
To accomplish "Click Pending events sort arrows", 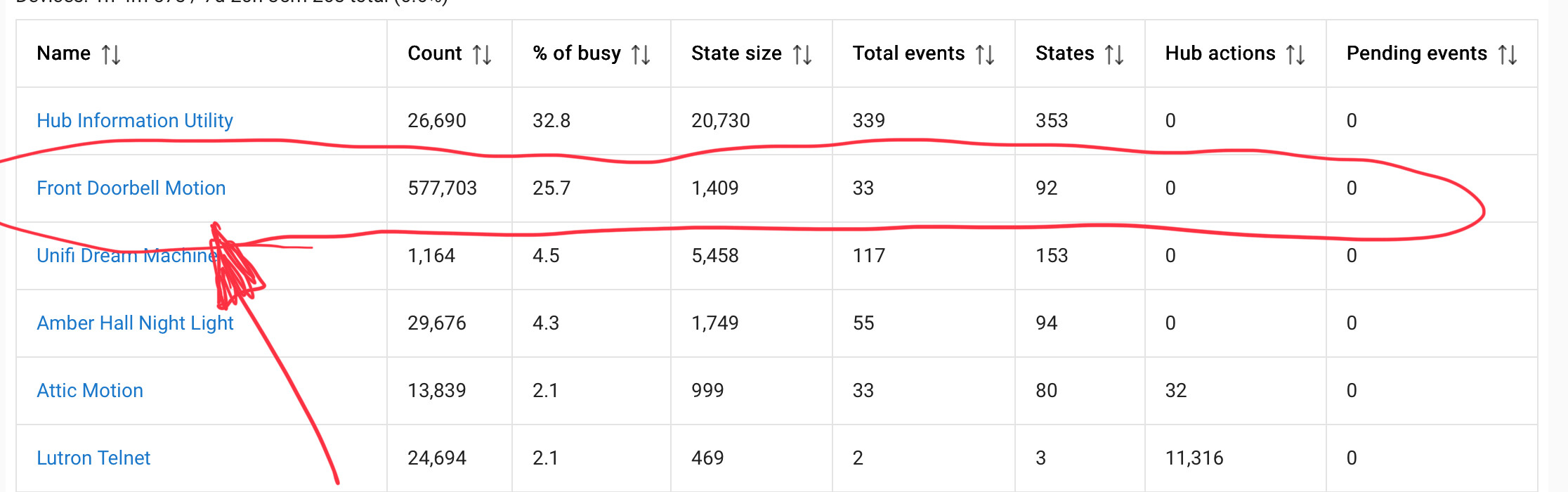I will pos(1508,54).
